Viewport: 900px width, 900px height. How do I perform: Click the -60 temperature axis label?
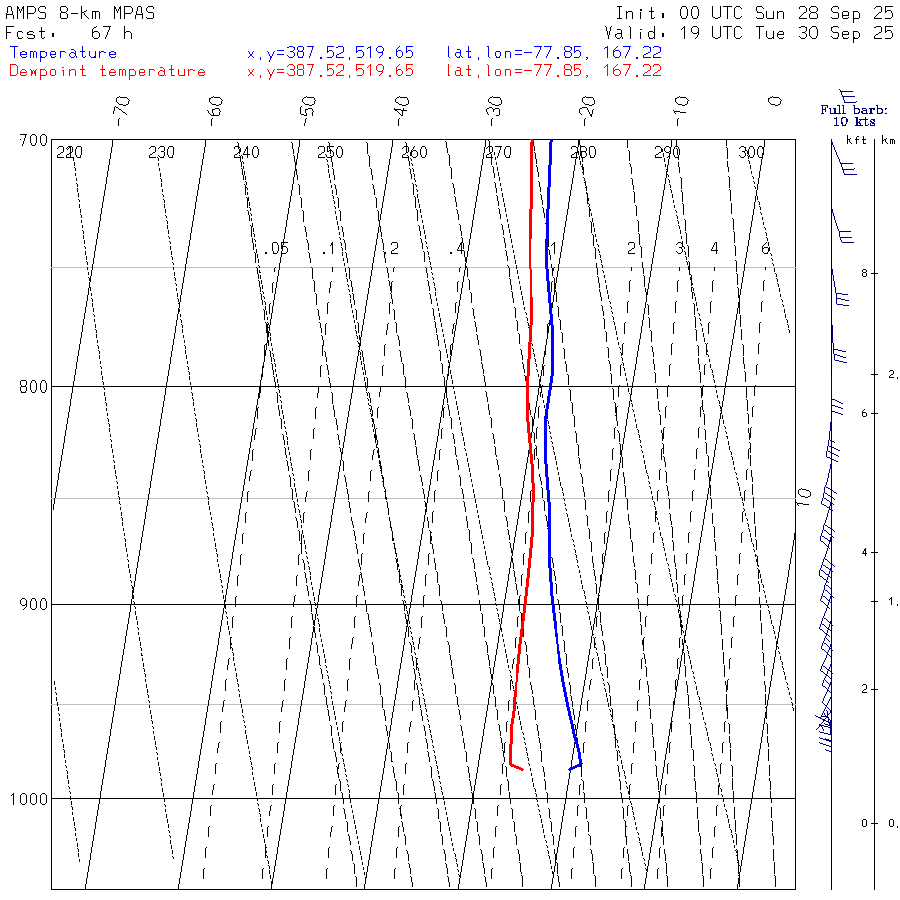point(215,111)
